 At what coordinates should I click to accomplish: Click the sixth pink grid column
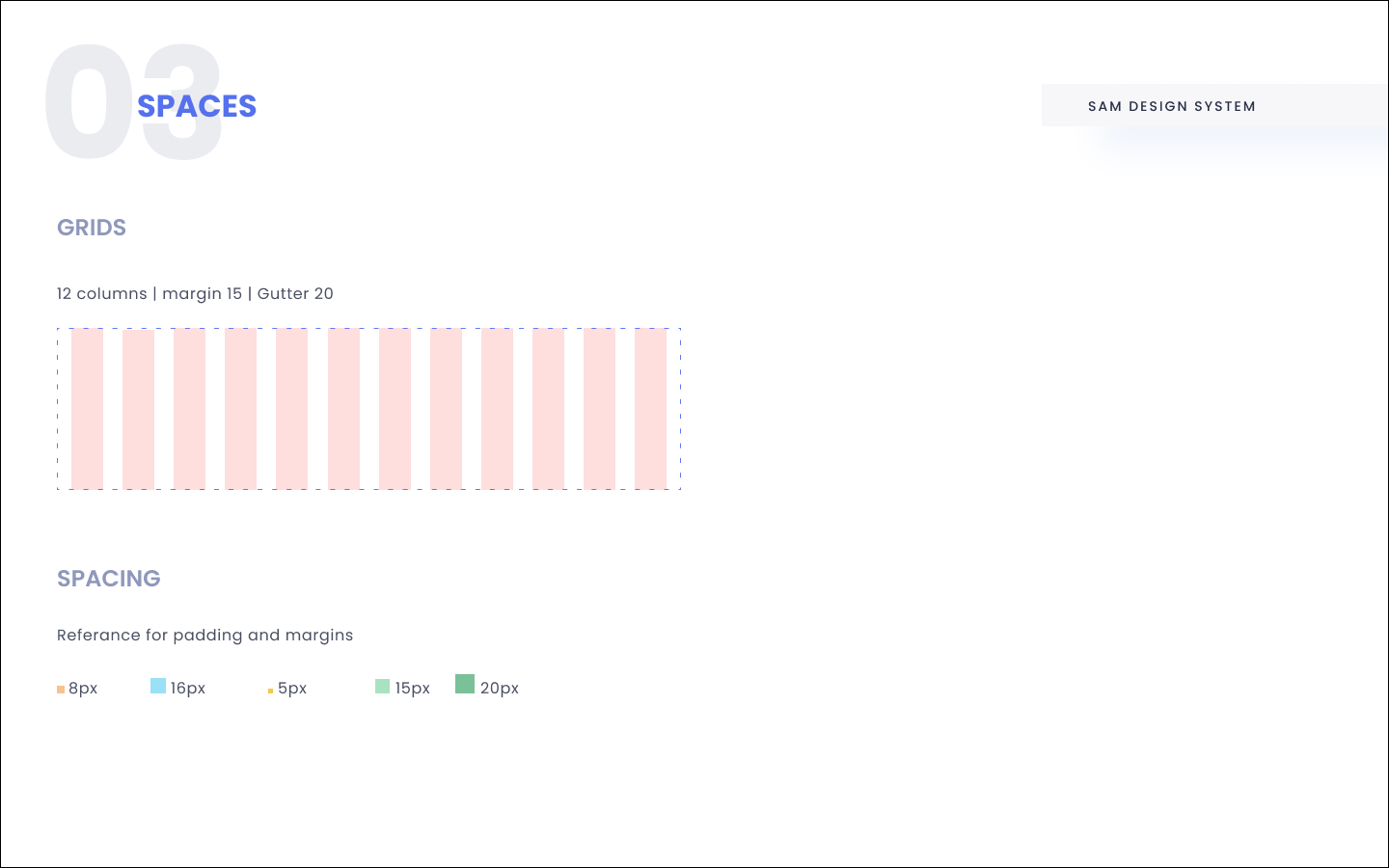tap(343, 409)
